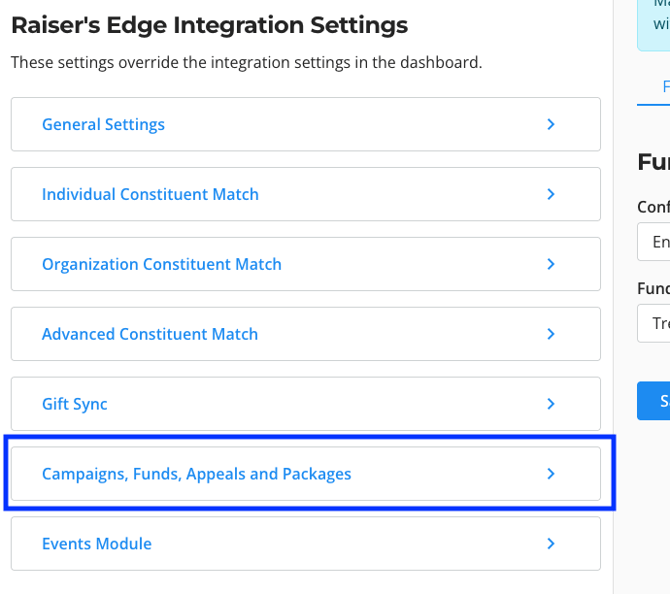Image resolution: width=670 pixels, height=594 pixels.
Task: Click the field starting with "En" on right
Action: point(655,242)
